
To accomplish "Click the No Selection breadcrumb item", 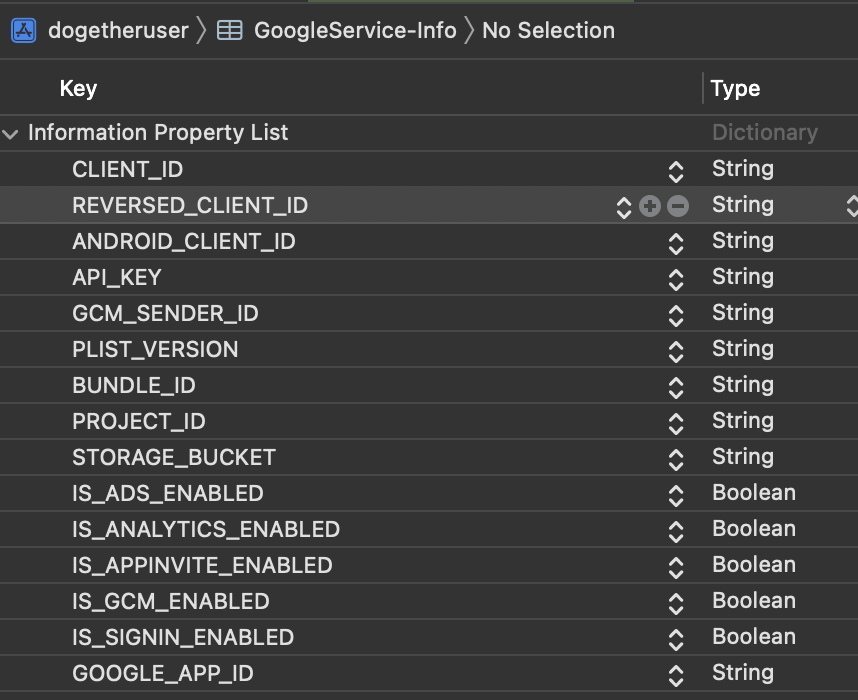I will (x=548, y=31).
